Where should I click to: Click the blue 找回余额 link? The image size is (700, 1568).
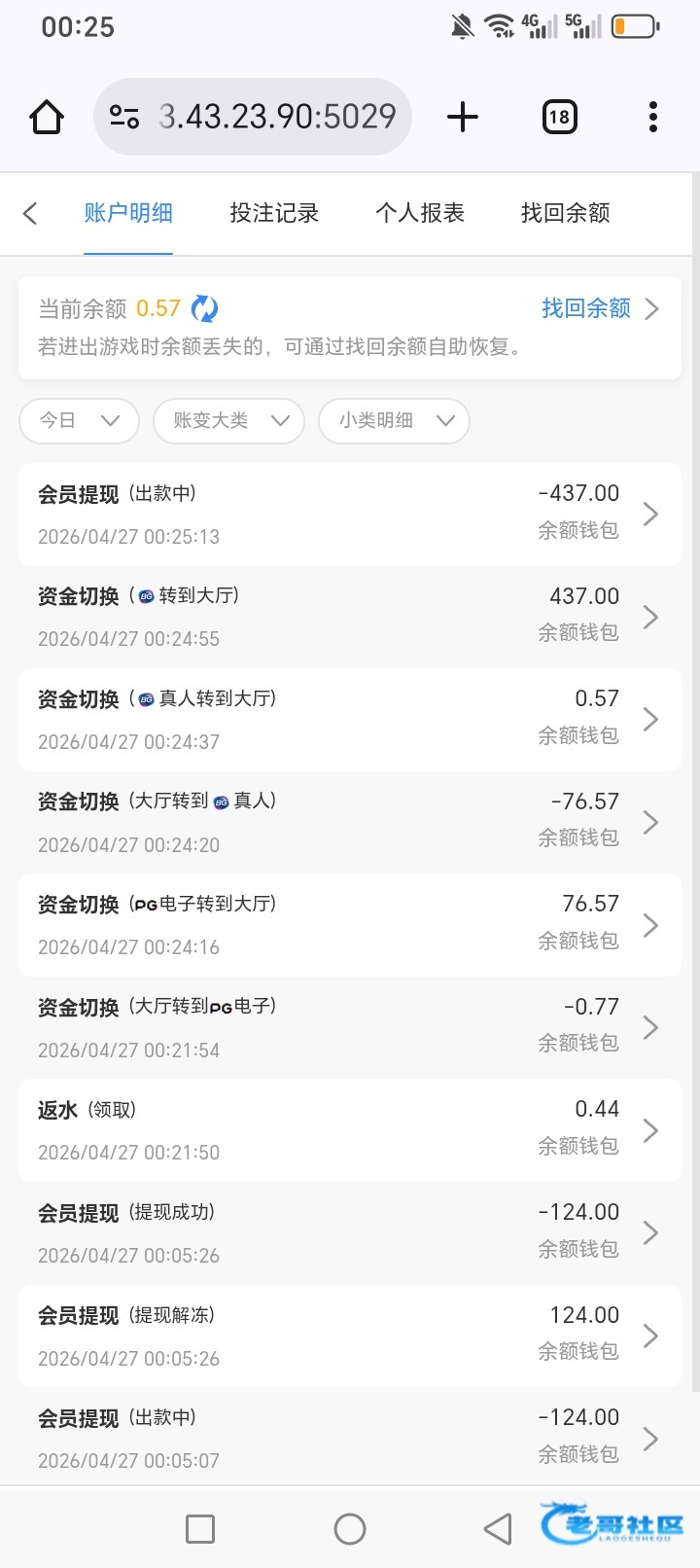point(586,308)
